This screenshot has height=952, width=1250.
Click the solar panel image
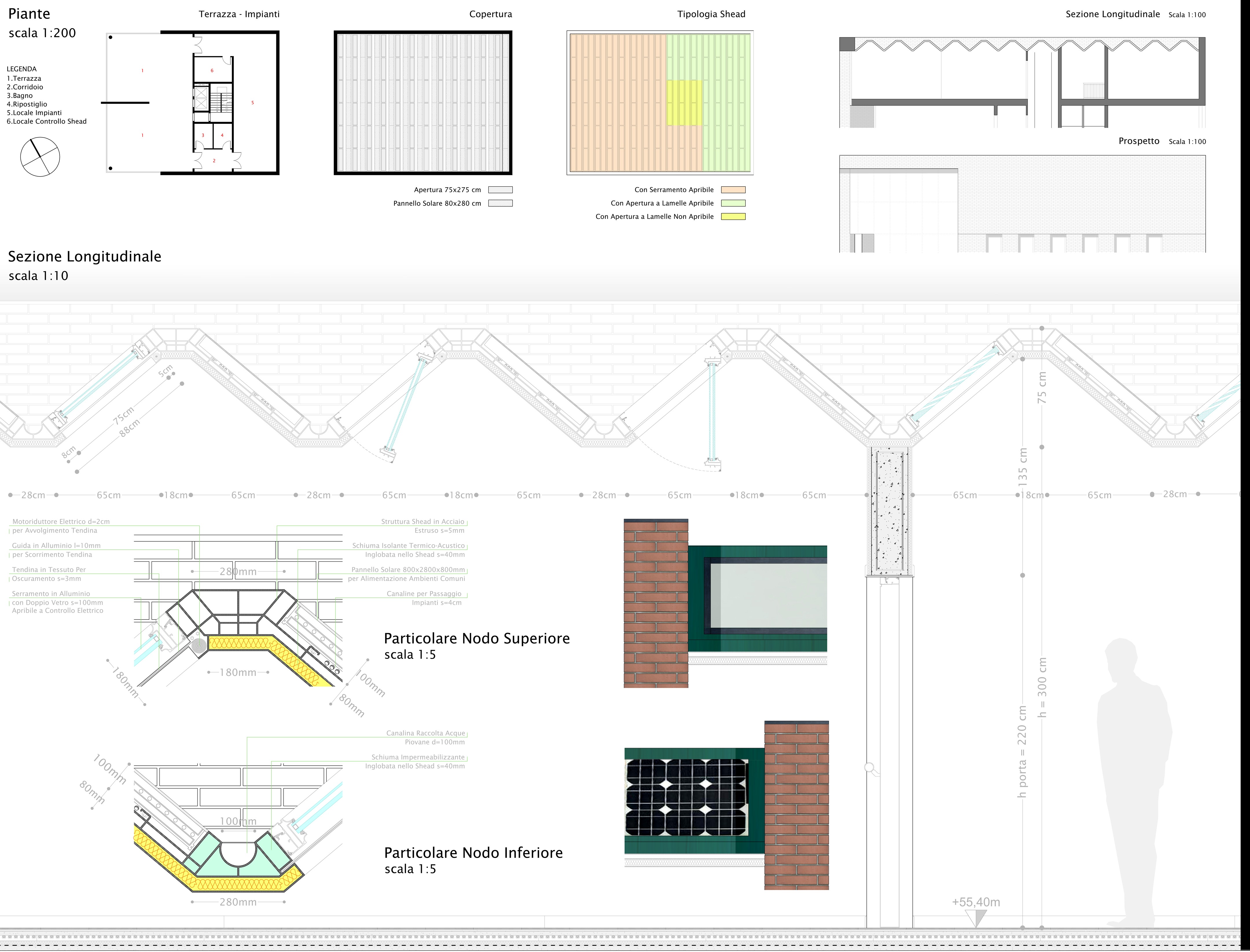[x=686, y=797]
